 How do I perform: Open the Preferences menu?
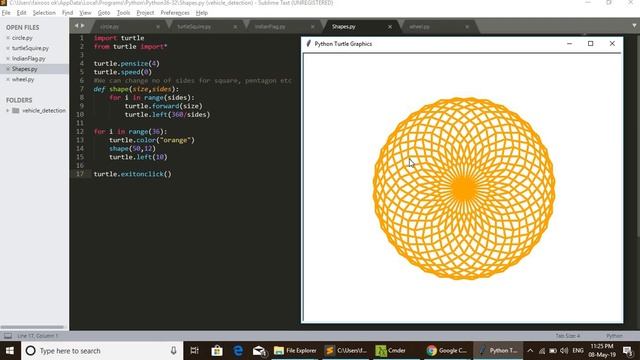[x=175, y=13]
